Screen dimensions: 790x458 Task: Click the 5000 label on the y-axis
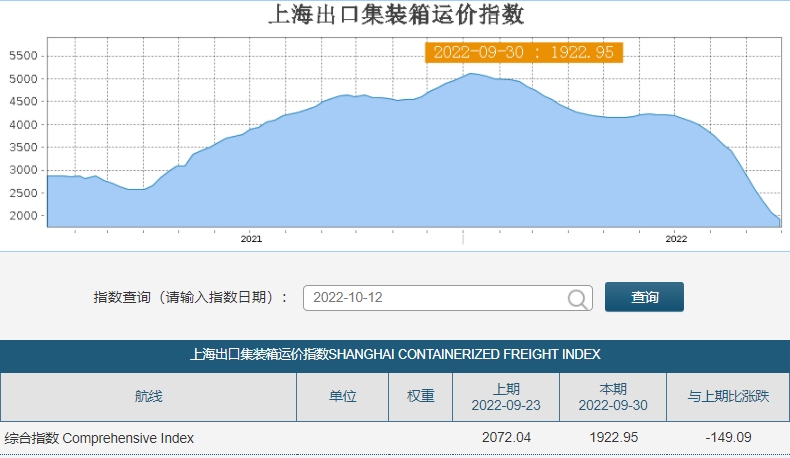(23, 79)
